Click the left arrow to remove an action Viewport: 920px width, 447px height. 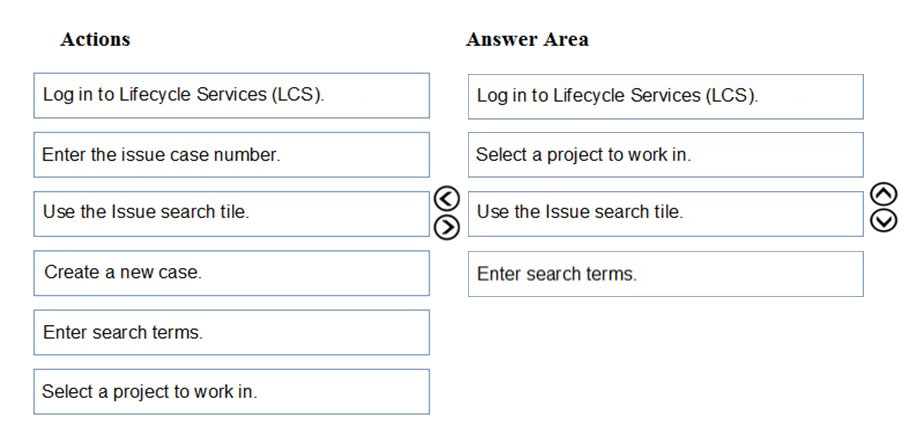(x=447, y=199)
